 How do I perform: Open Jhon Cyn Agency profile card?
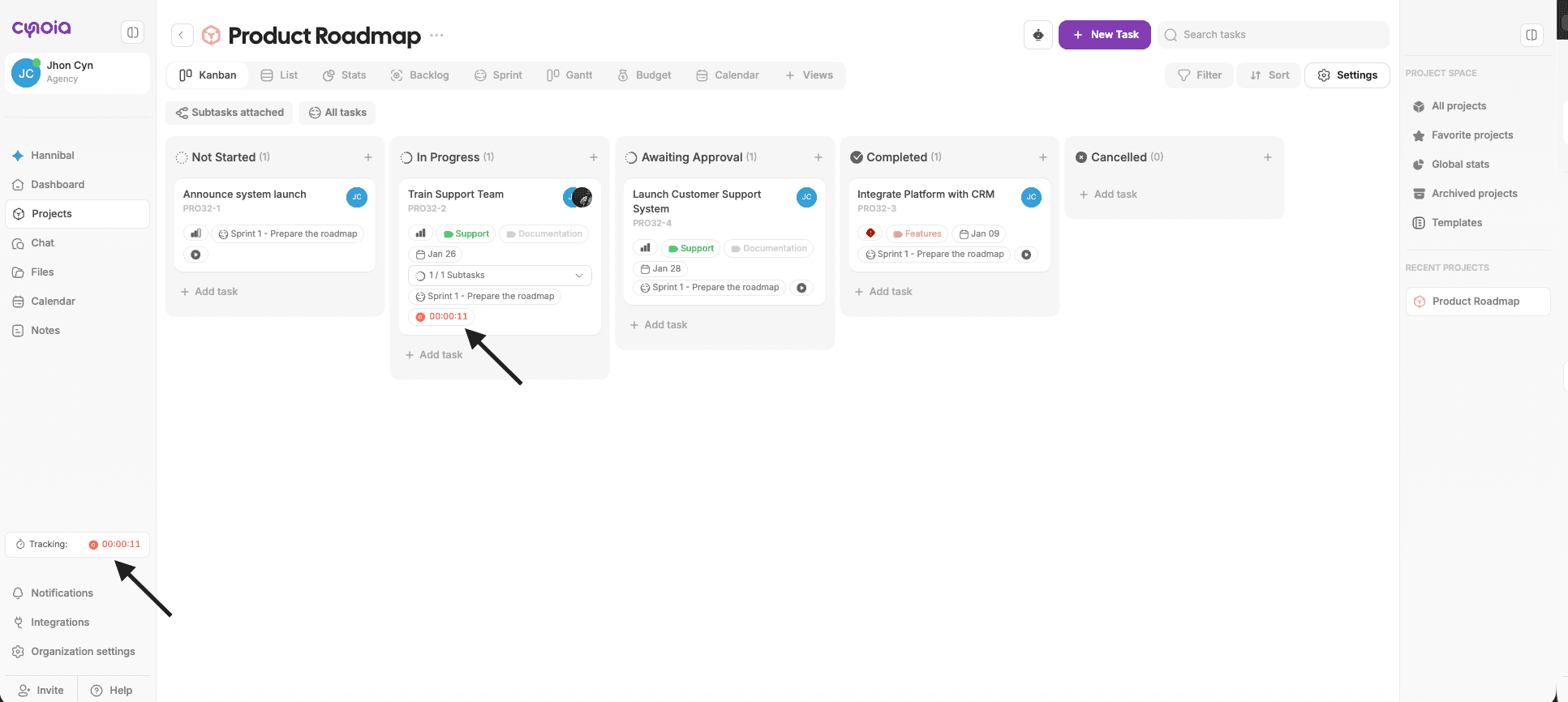click(77, 73)
